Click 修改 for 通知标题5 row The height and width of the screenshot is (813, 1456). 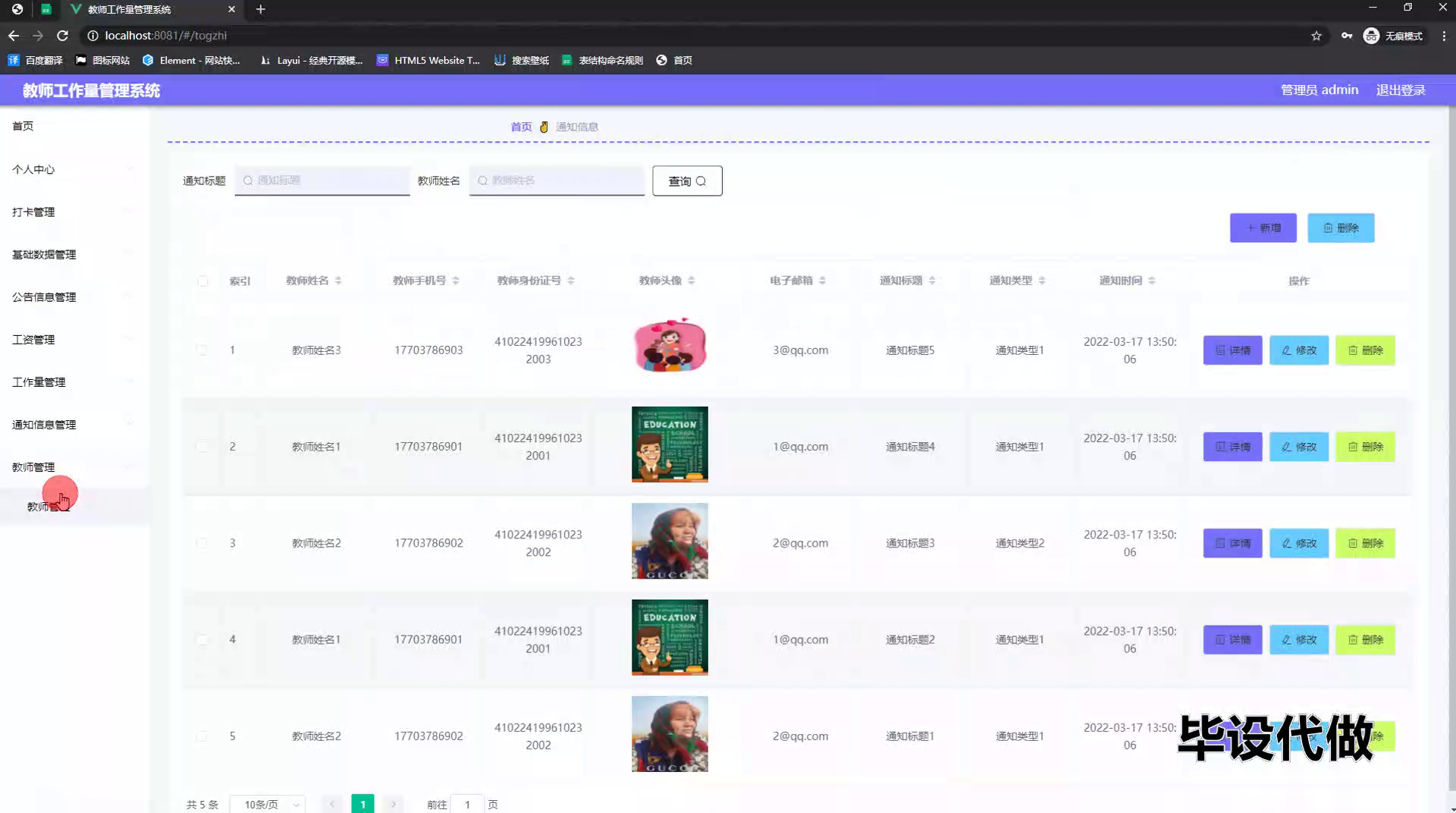[1299, 350]
